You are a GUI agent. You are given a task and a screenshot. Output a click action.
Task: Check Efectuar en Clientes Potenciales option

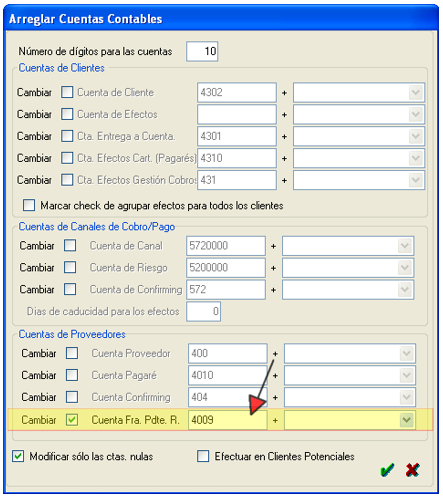click(x=203, y=456)
